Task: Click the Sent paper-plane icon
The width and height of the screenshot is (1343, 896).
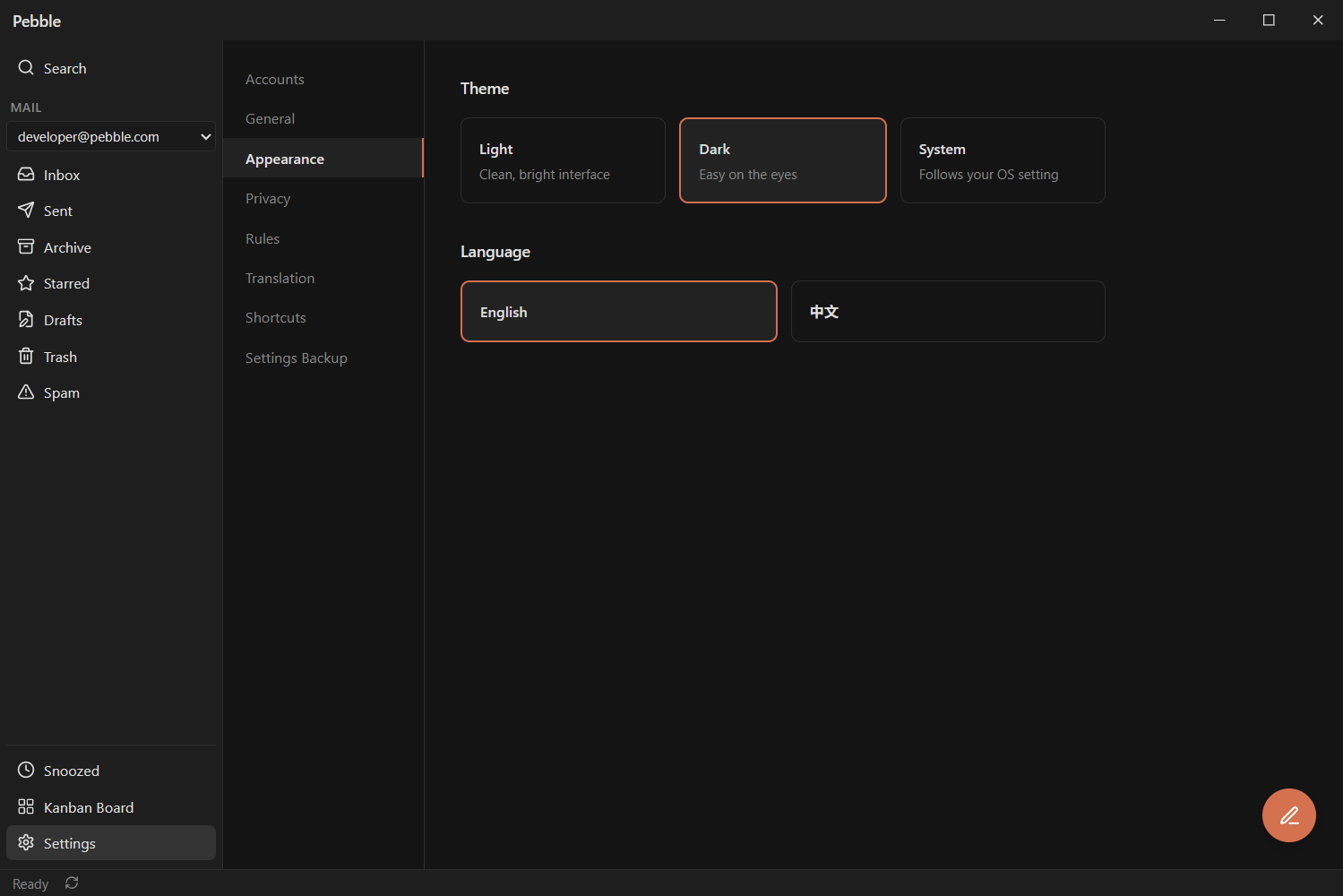Action: click(26, 210)
